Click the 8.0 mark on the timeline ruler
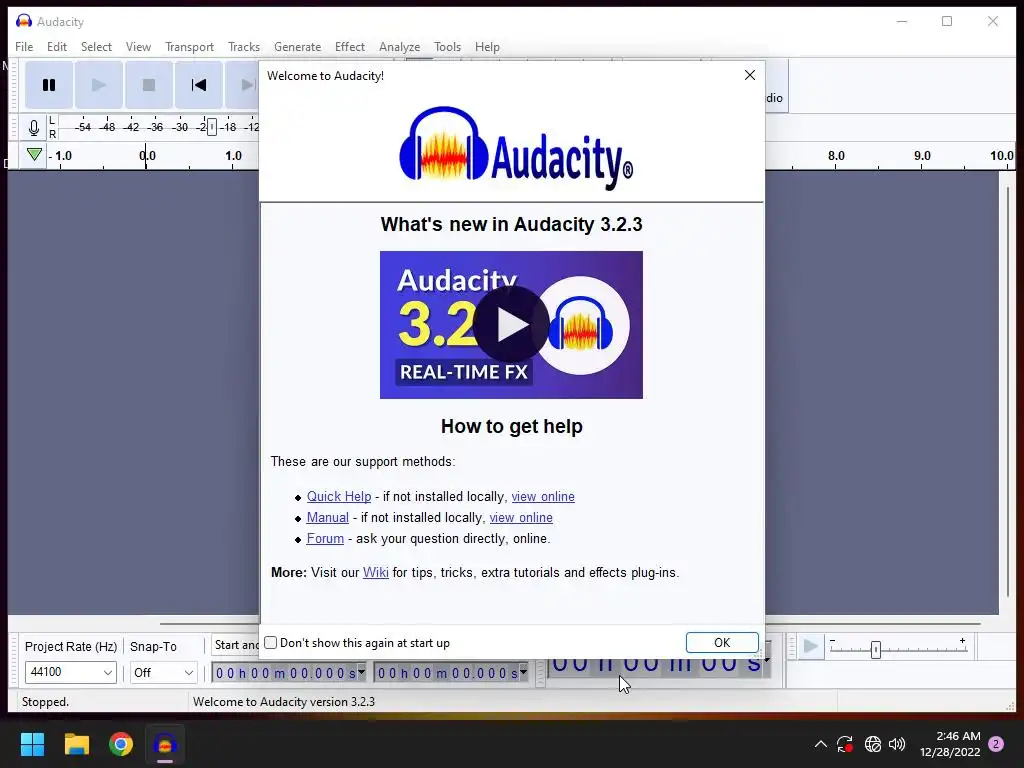 click(x=836, y=155)
